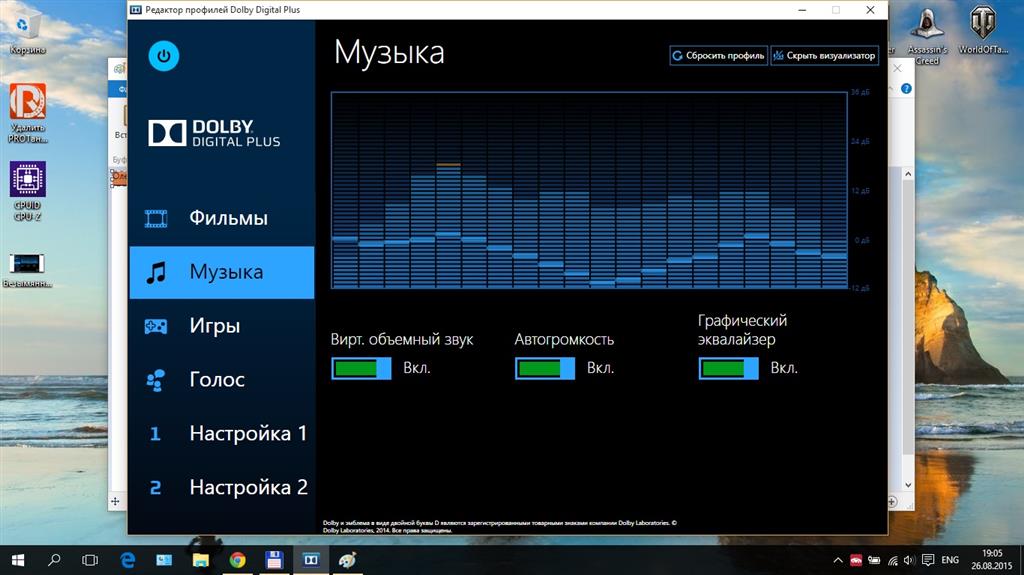Image resolution: width=1024 pixels, height=575 pixels.
Task: Open Task View on the taskbar
Action: coord(90,560)
